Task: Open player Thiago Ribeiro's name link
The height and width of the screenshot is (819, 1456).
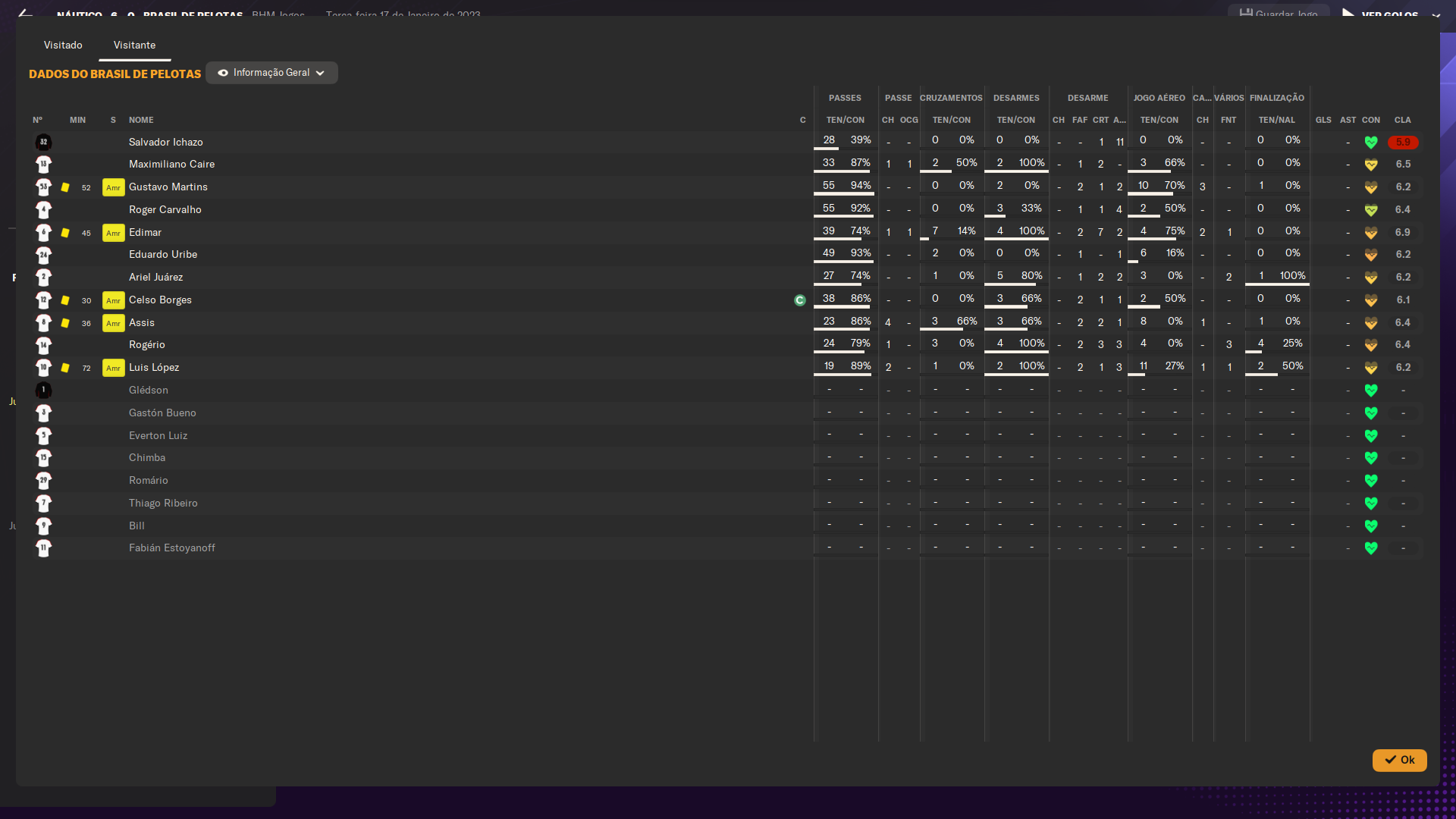Action: pyautogui.click(x=163, y=503)
